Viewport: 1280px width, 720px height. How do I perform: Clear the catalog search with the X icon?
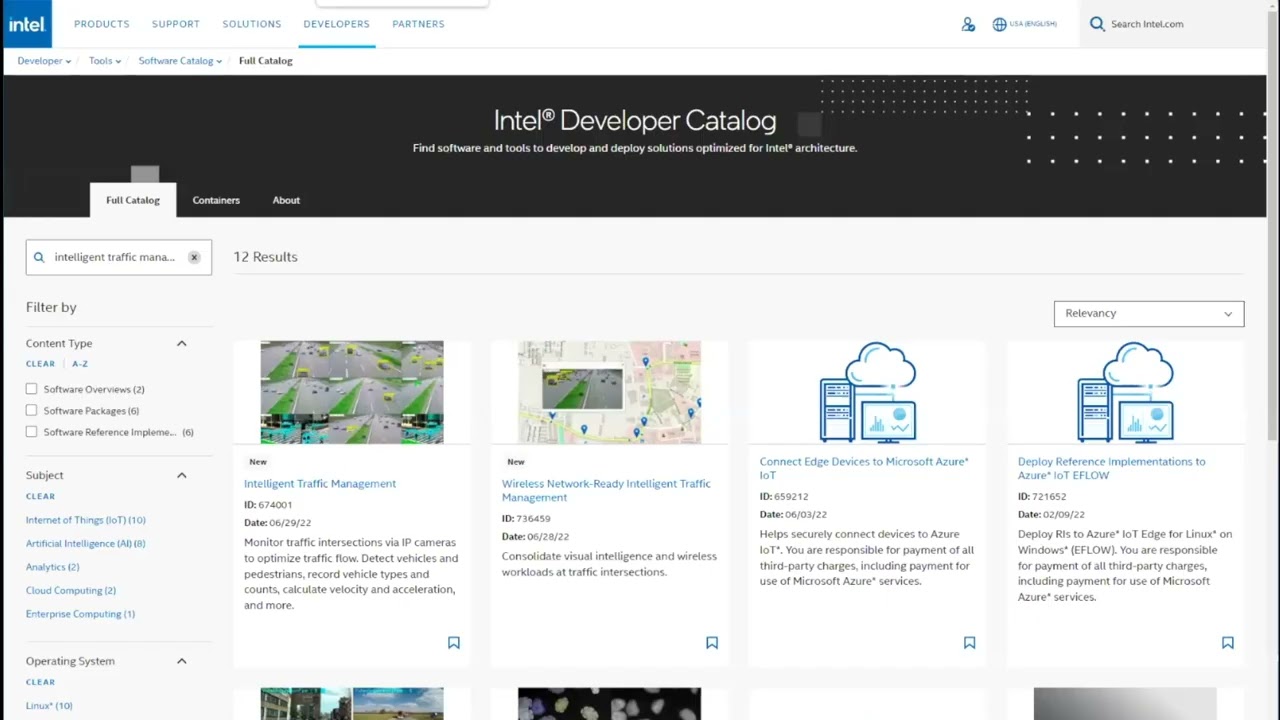(x=194, y=257)
